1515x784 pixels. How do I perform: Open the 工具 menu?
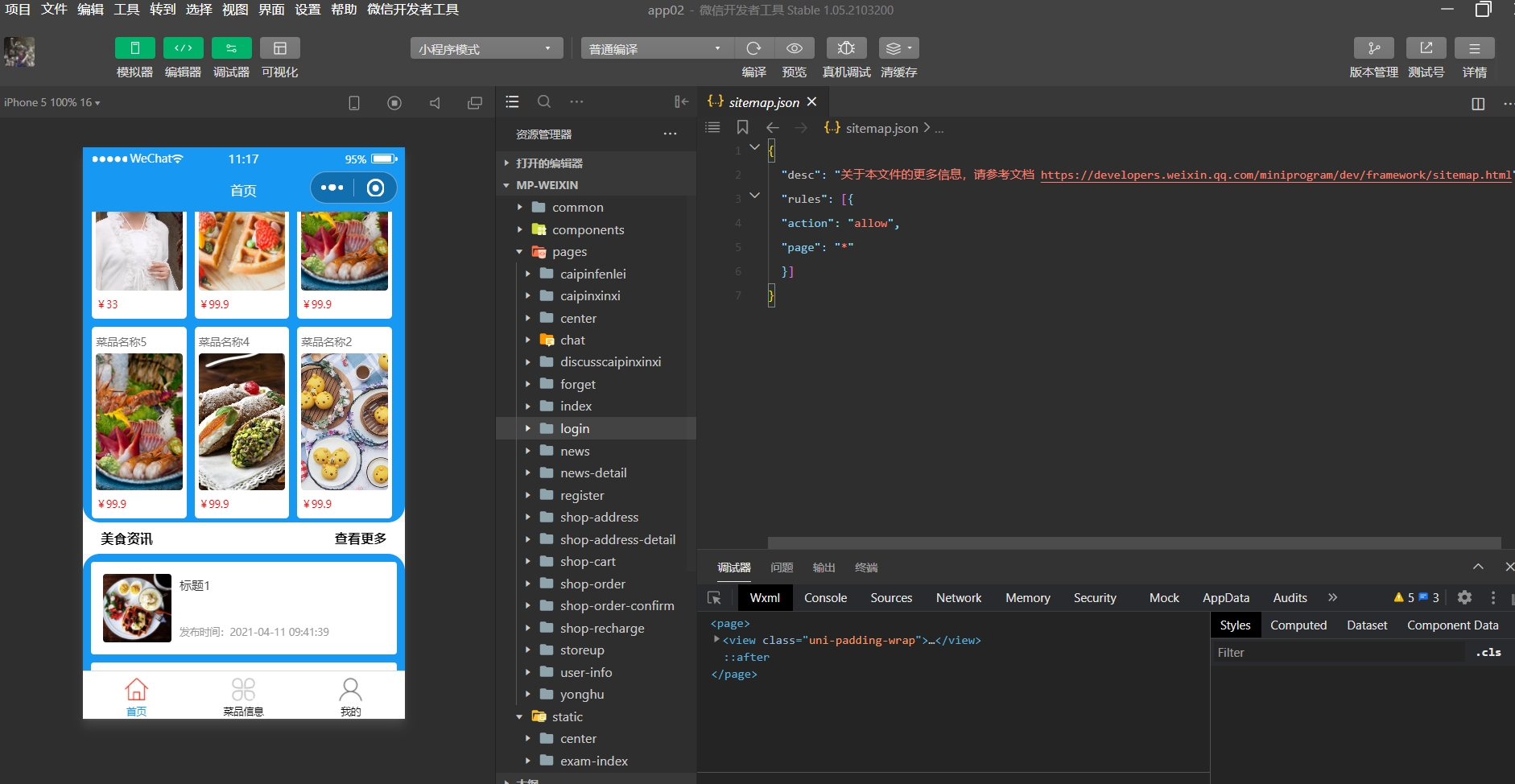click(x=126, y=10)
